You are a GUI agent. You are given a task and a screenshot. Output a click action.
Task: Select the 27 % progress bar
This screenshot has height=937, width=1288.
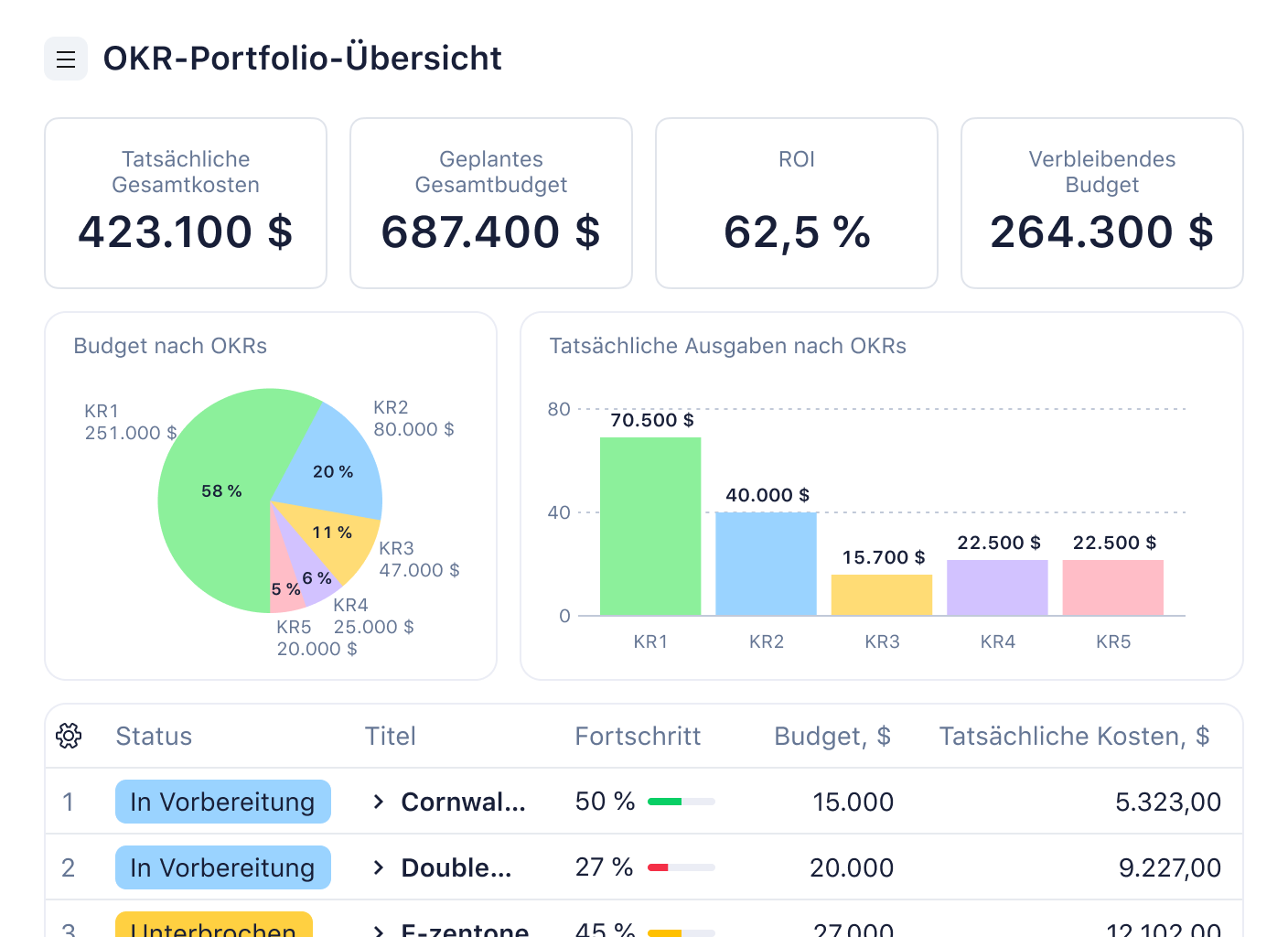(x=682, y=867)
